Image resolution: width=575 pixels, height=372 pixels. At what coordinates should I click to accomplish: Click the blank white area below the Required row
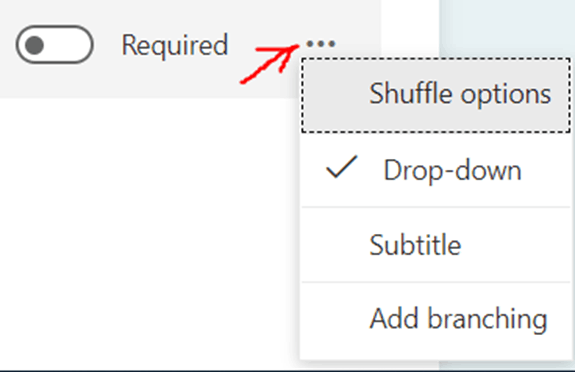tap(147, 231)
